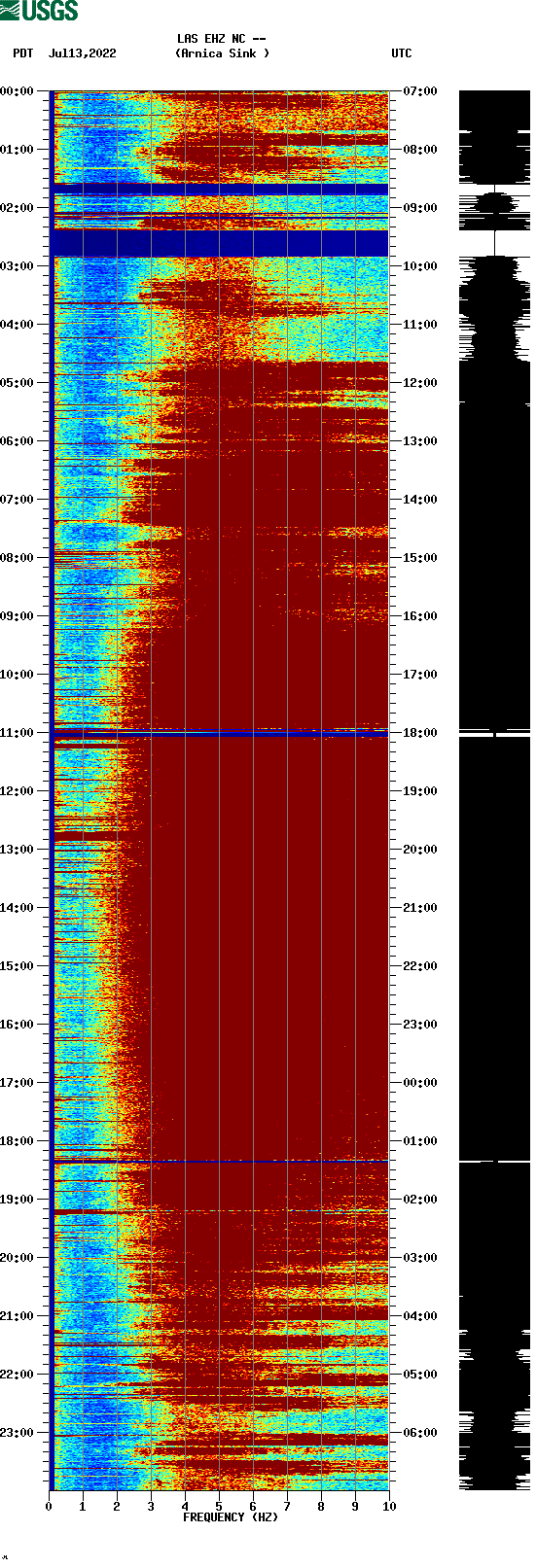Click the blue gap line after 18:00 PDT
The width and height of the screenshot is (537, 1568).
coord(220,1161)
